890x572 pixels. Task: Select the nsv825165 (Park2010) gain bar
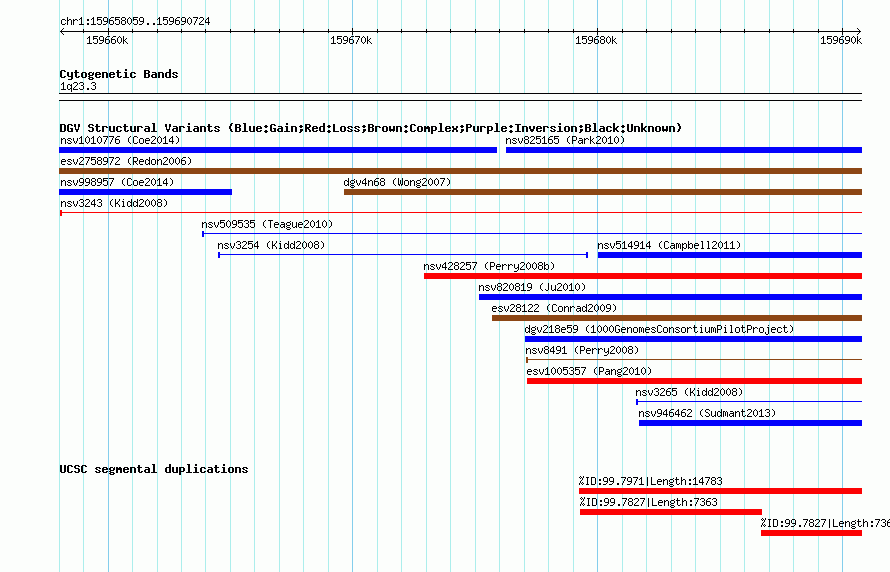pos(684,150)
